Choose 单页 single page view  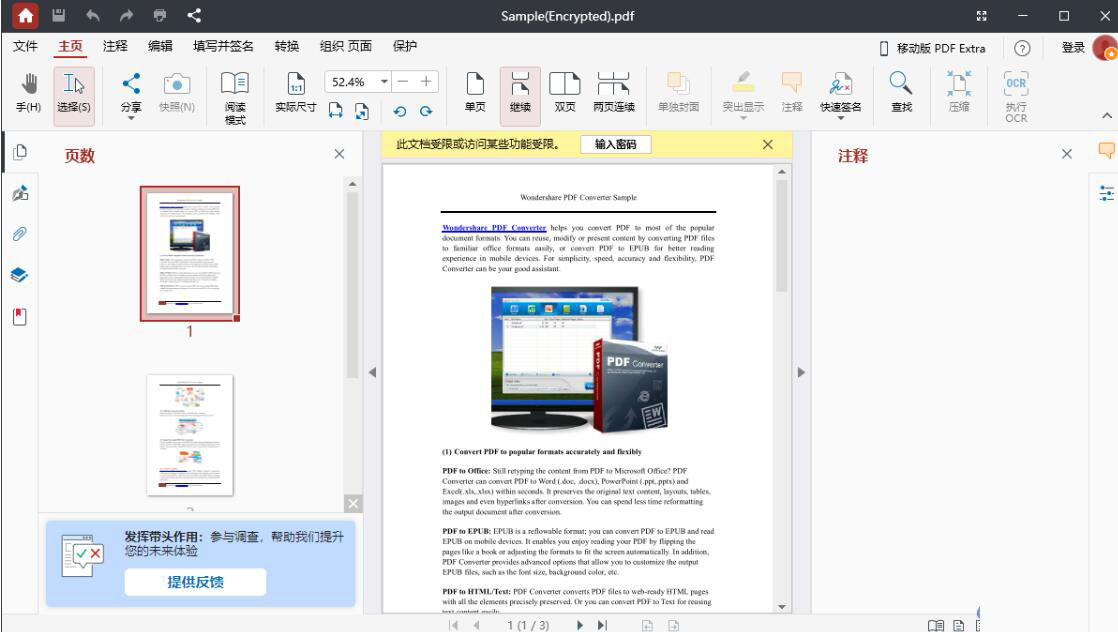[x=475, y=93]
